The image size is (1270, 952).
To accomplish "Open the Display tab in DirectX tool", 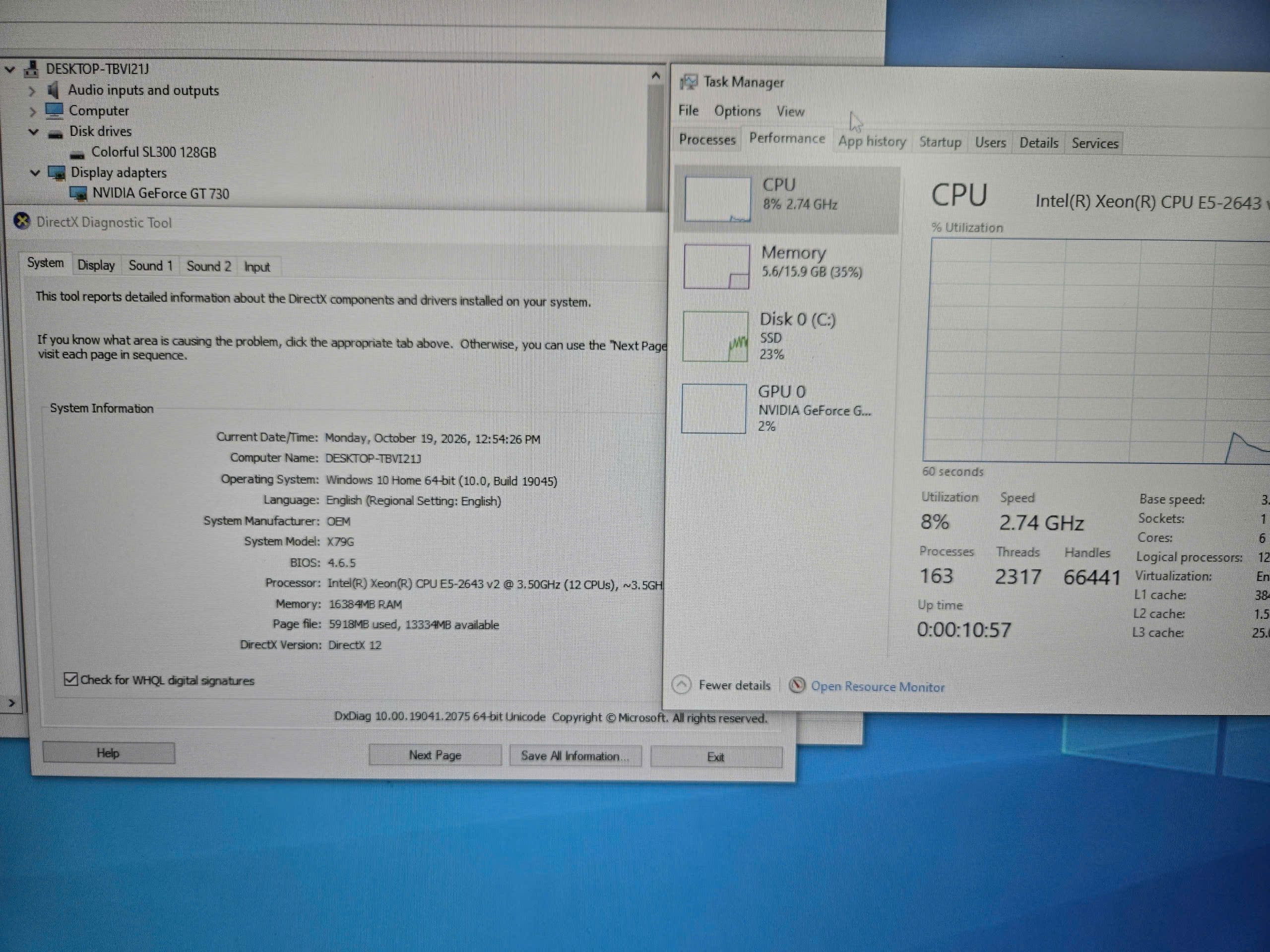I will click(96, 265).
